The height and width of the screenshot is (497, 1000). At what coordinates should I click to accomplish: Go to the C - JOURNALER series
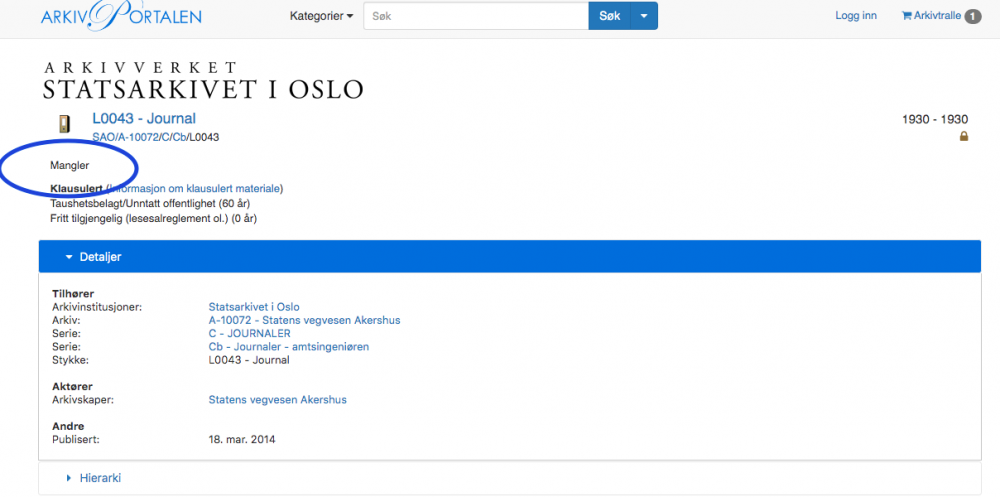[249, 333]
